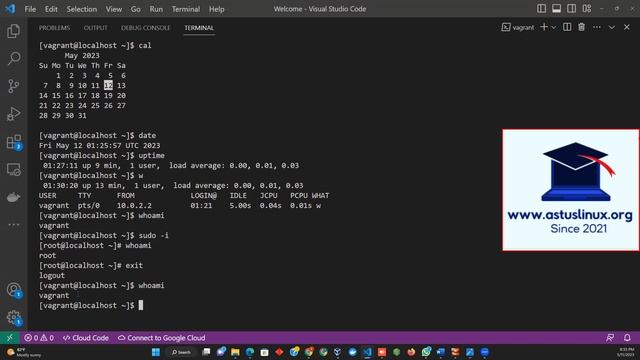Open the feedback icon in status bar
The image size is (640, 360).
click(610, 338)
